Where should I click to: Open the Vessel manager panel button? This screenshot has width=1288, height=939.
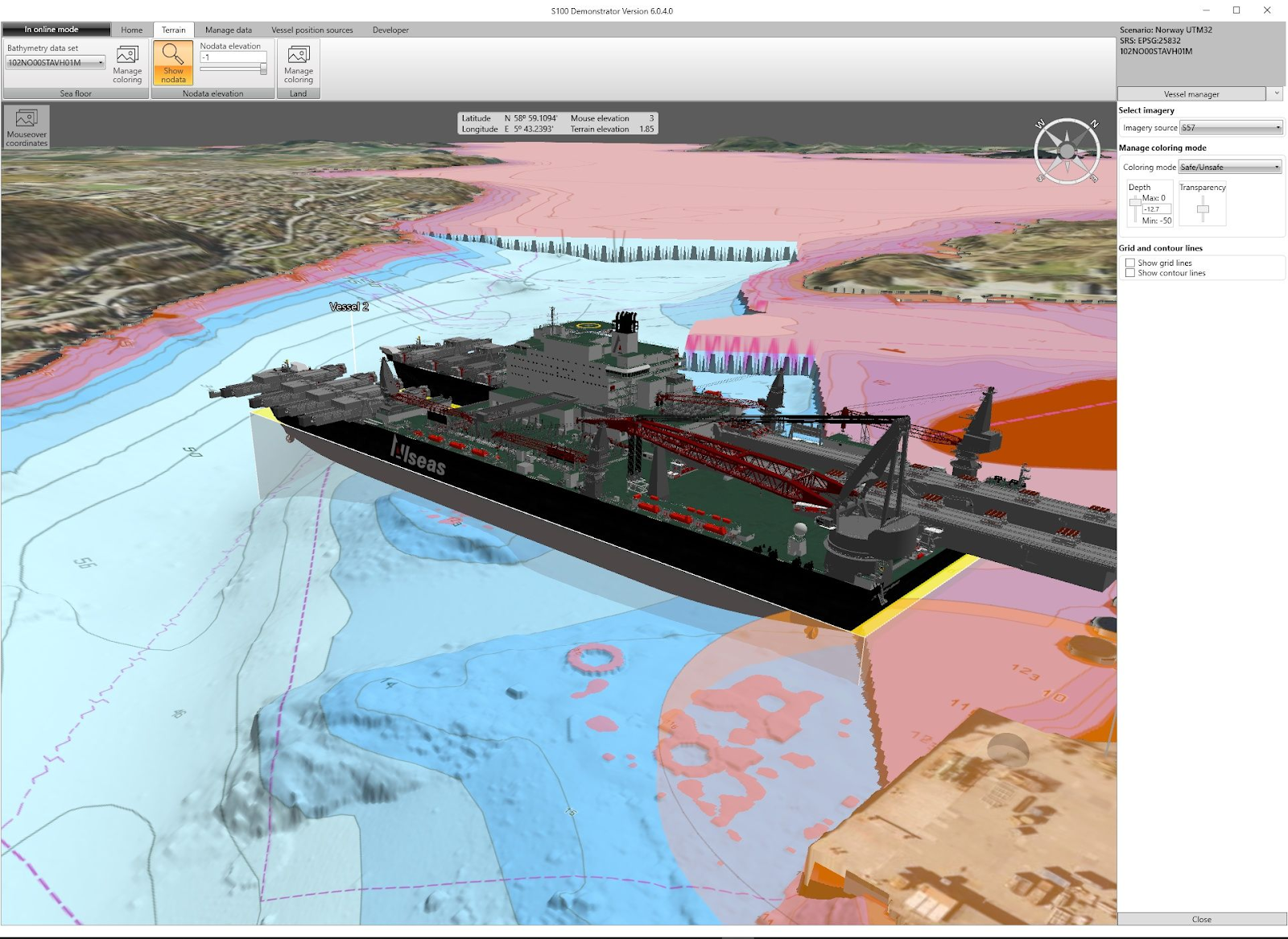click(x=1192, y=94)
